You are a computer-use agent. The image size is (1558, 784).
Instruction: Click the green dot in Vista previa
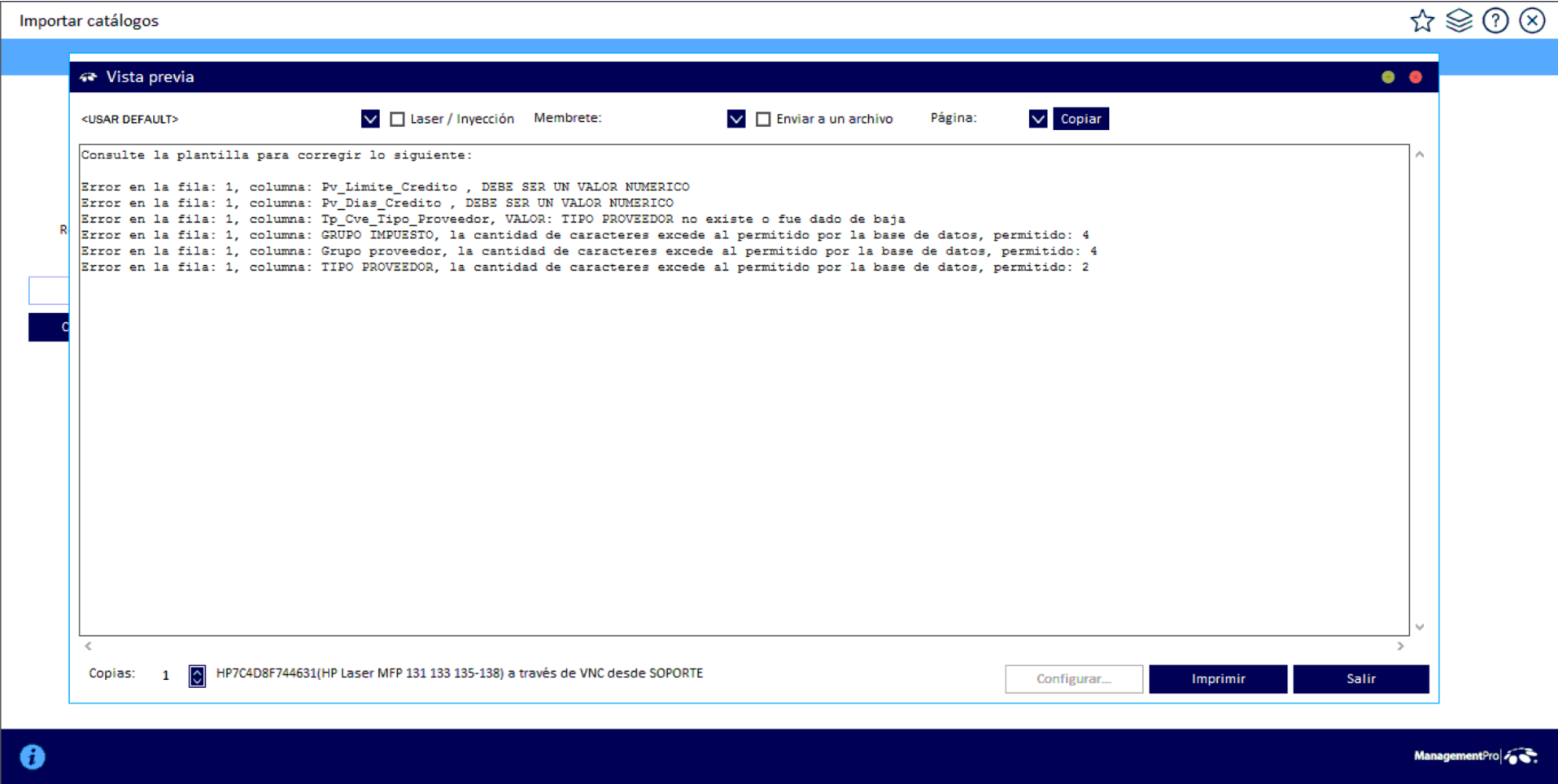click(1388, 77)
